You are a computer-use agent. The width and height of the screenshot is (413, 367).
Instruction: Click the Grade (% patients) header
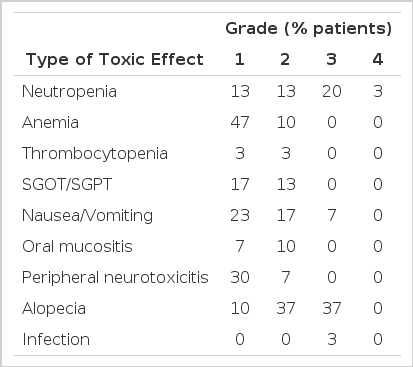point(308,29)
